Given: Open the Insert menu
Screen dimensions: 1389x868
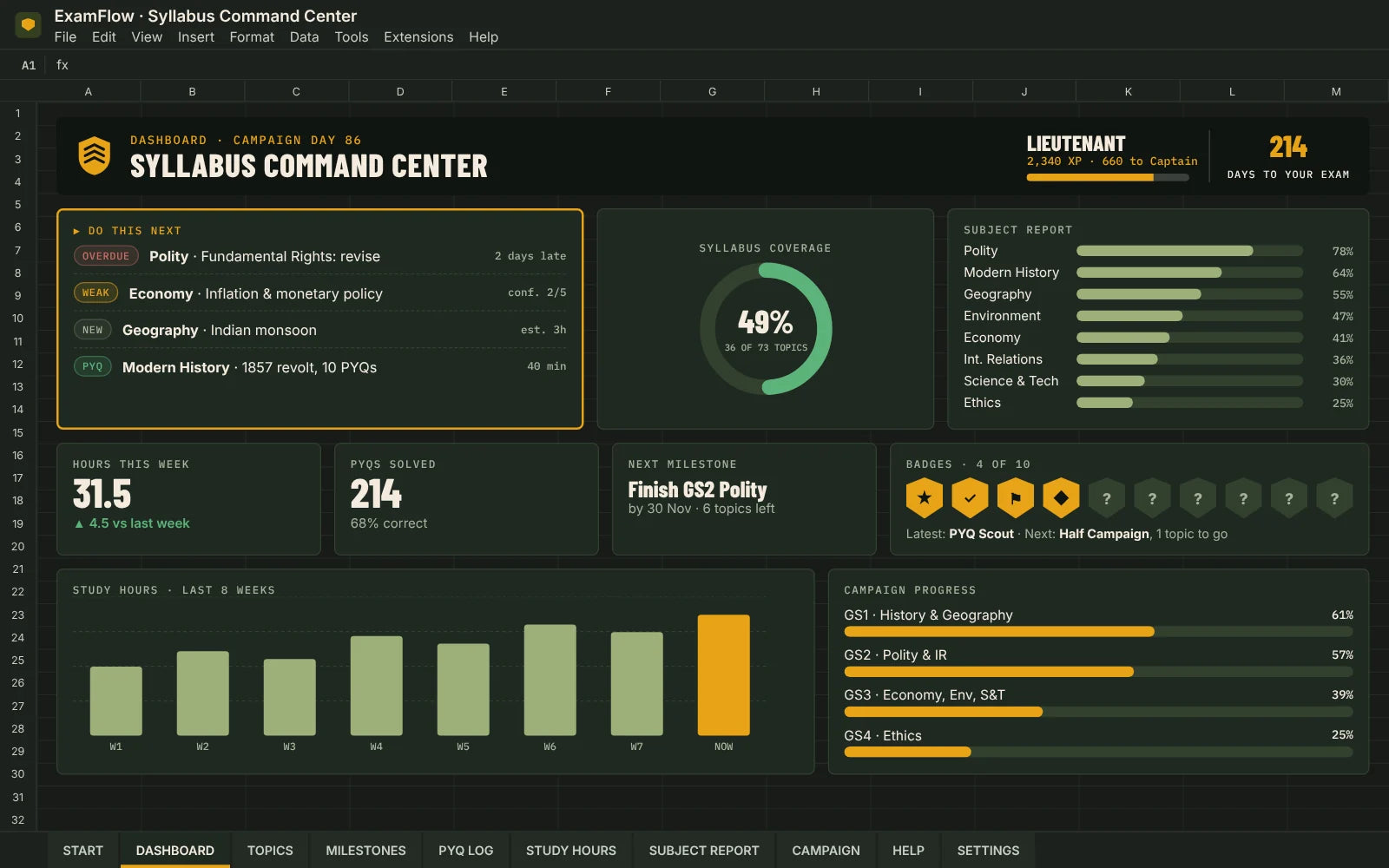Looking at the screenshot, I should [x=196, y=37].
